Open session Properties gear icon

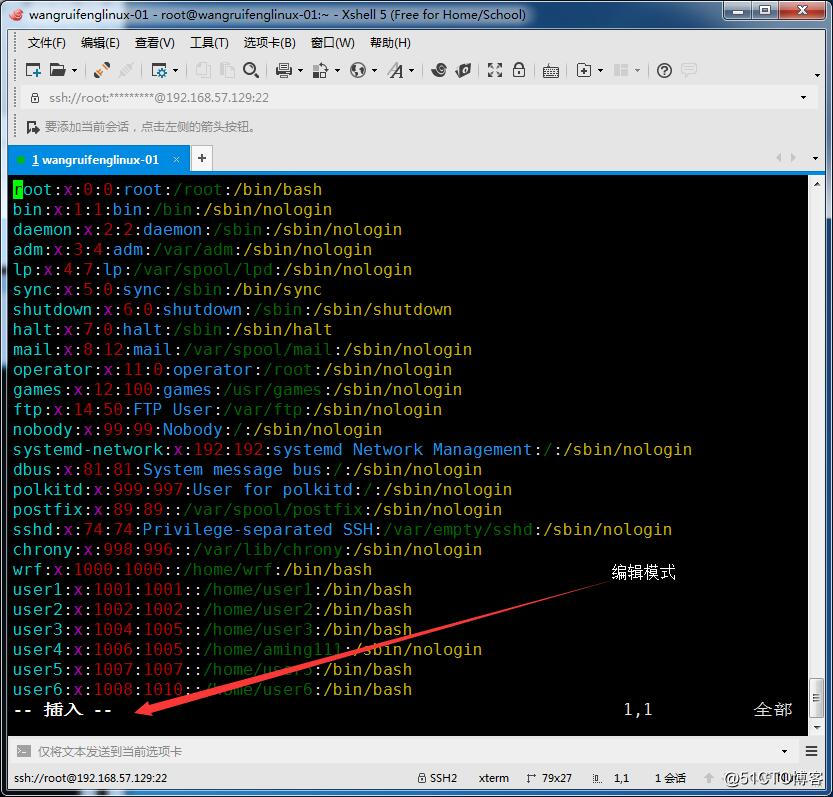pos(159,70)
